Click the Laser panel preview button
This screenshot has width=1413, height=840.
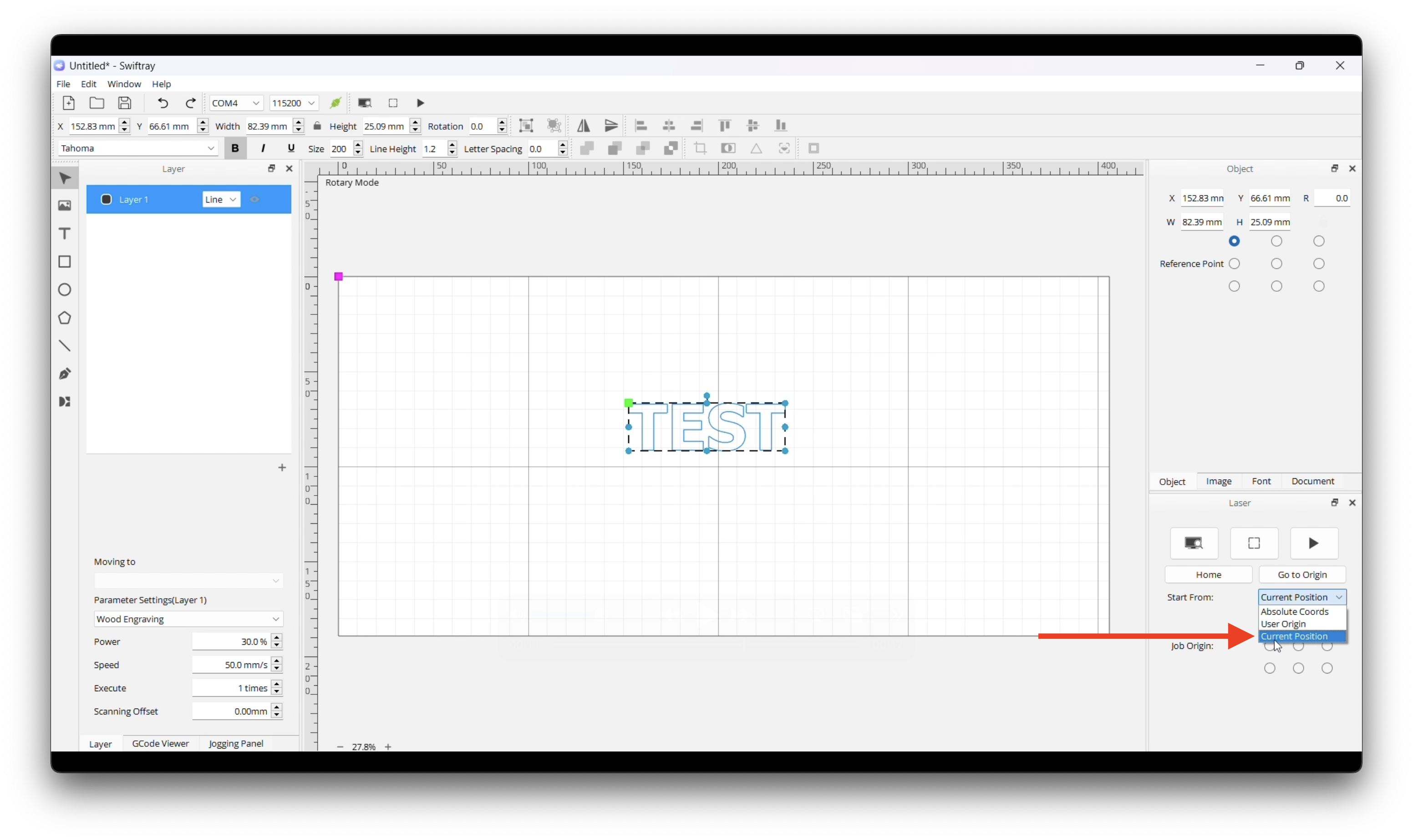click(x=1194, y=543)
